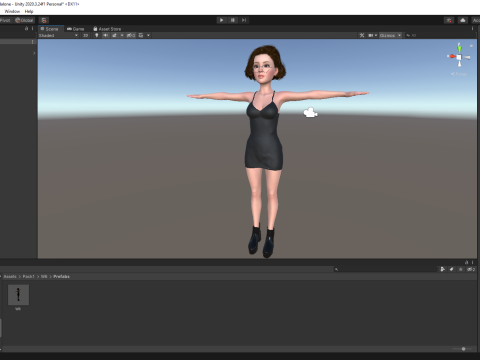Screen dimensions: 480x360
Task: Open the Gizmos dropdown
Action: tap(391, 35)
